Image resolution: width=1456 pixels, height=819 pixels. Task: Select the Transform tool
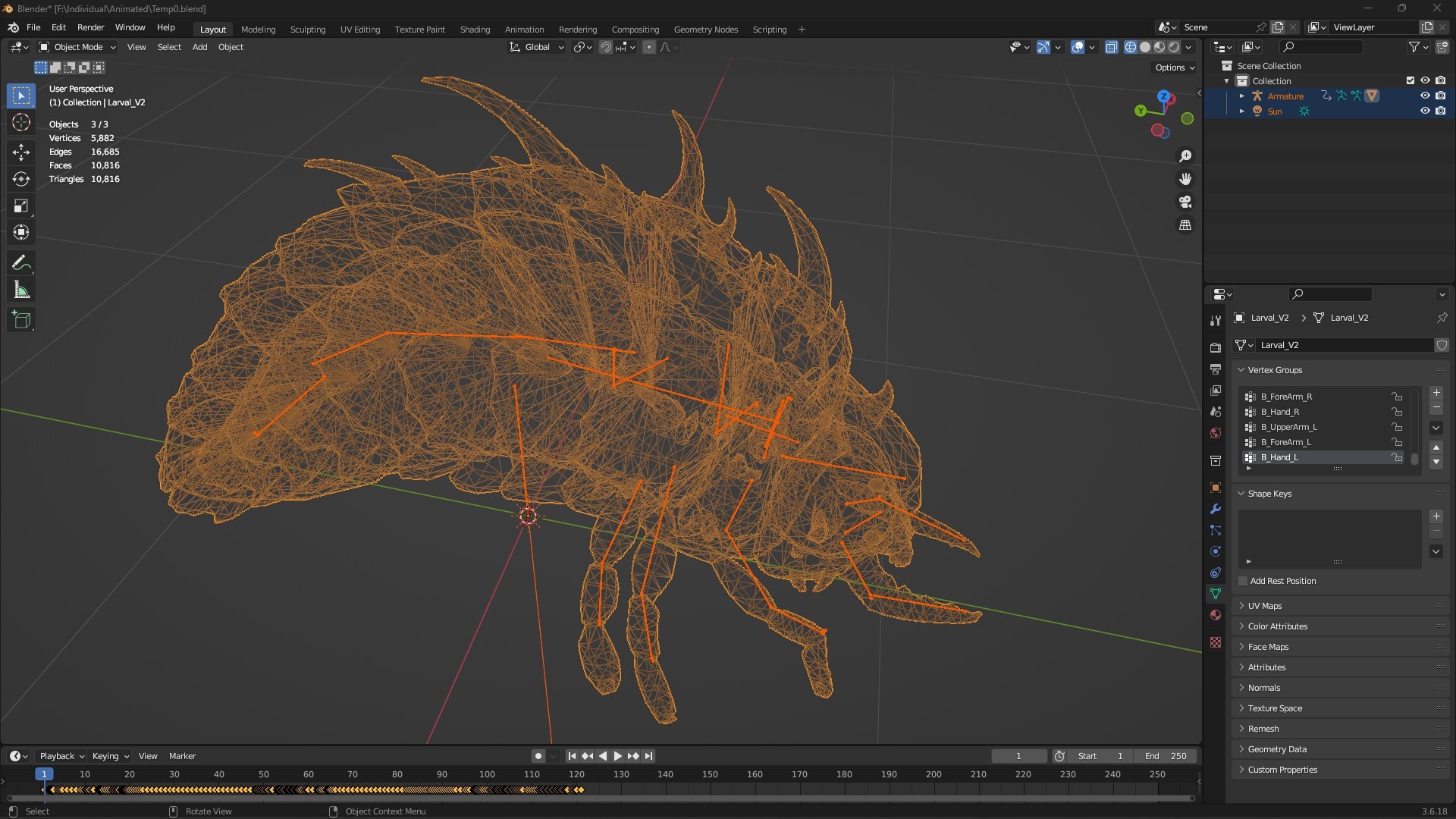pos(21,232)
